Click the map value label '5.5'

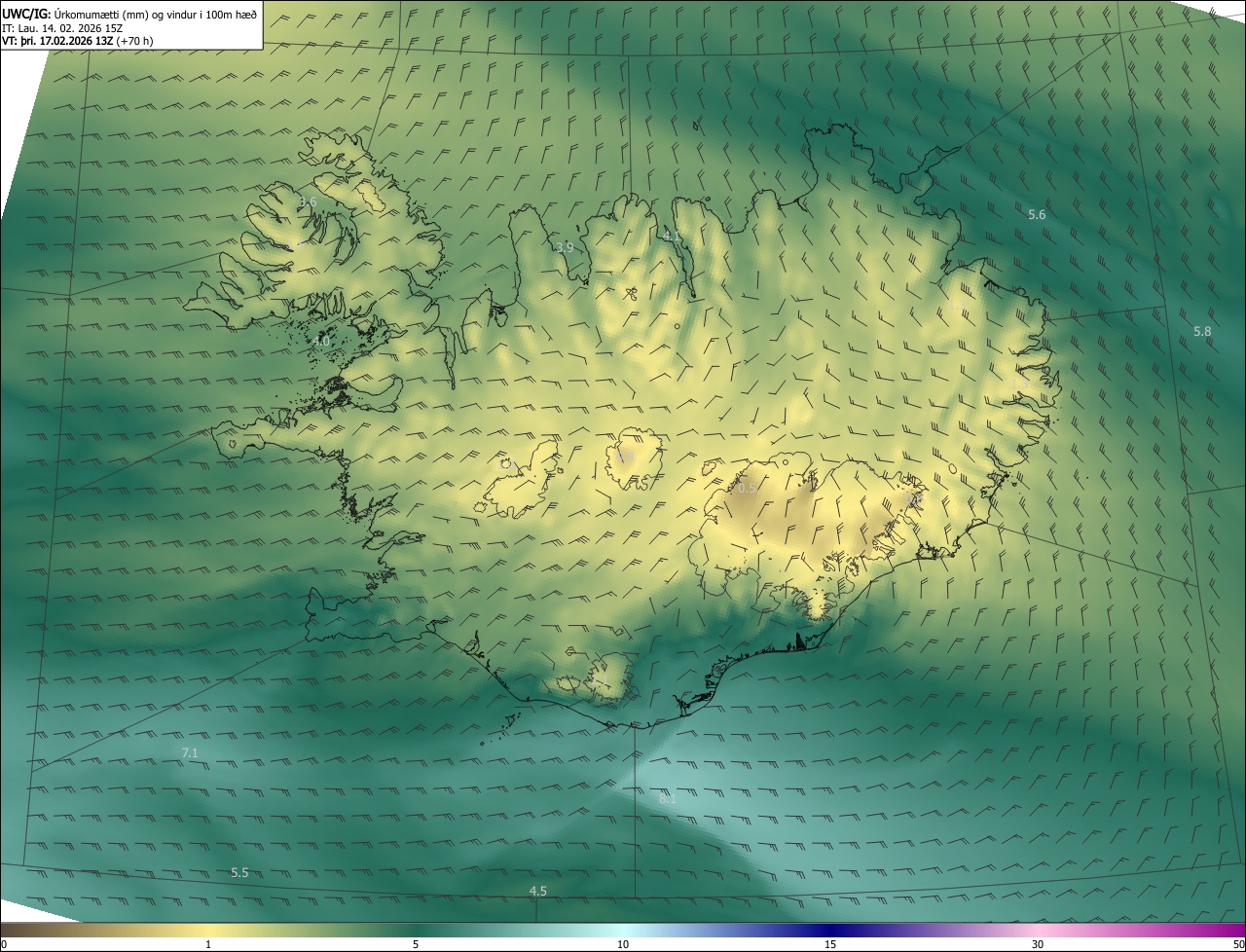(239, 872)
